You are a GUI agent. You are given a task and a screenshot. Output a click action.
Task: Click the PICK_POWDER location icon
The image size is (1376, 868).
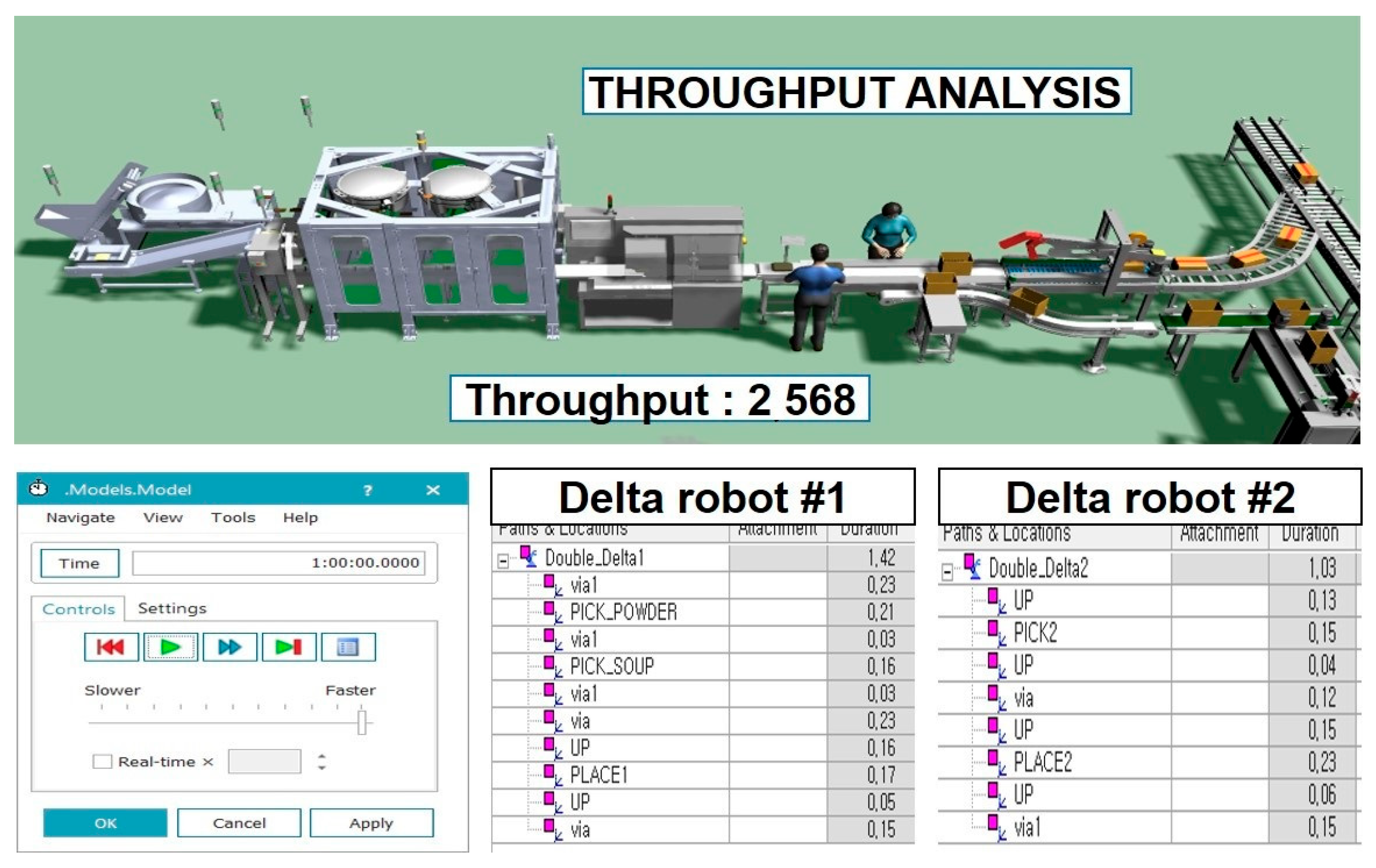click(551, 611)
